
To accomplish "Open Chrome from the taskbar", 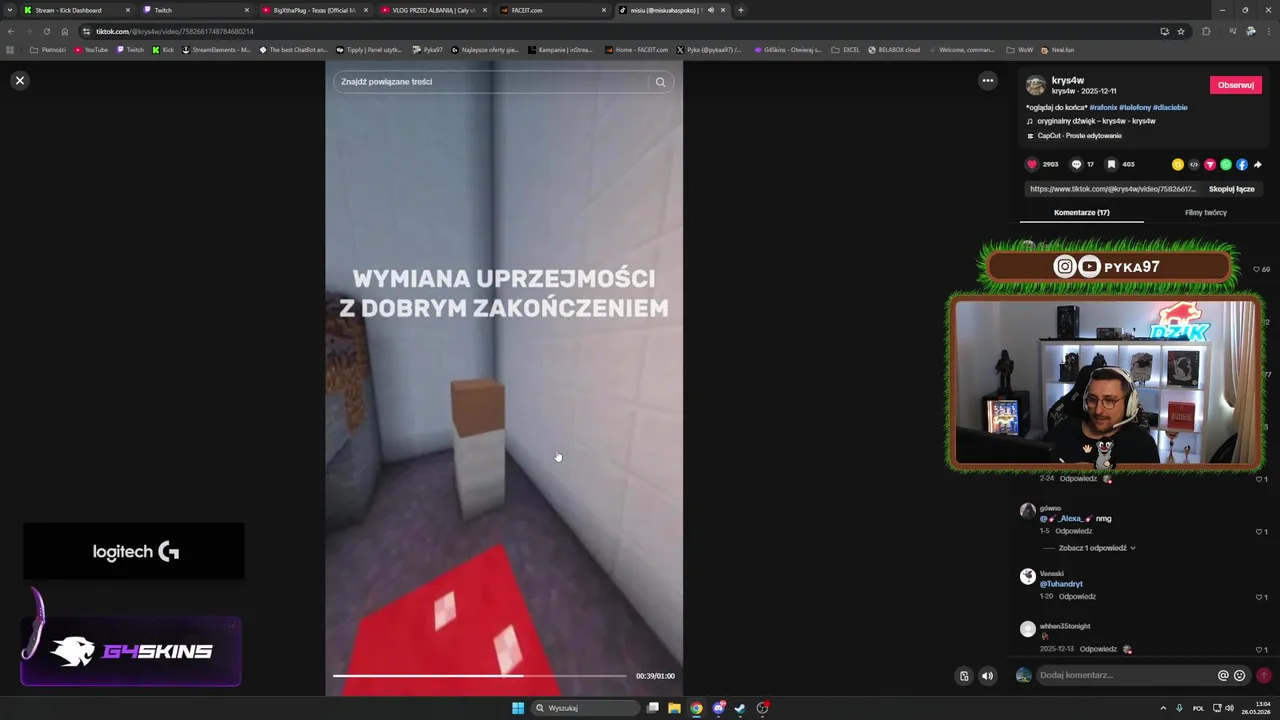I will point(696,708).
